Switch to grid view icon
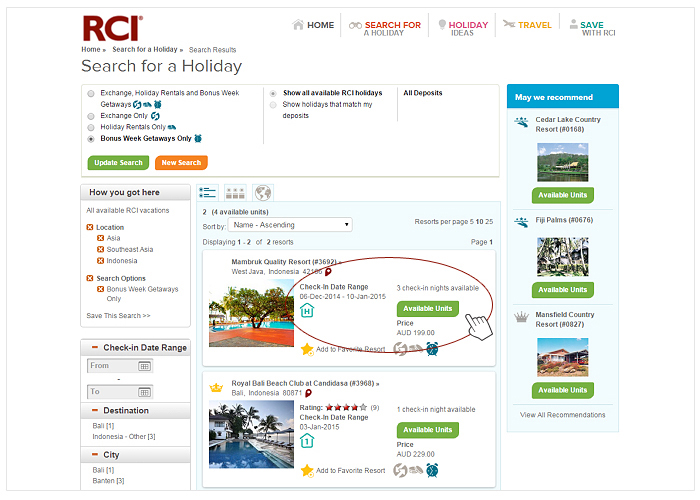This screenshot has height=500, width=700. click(235, 193)
